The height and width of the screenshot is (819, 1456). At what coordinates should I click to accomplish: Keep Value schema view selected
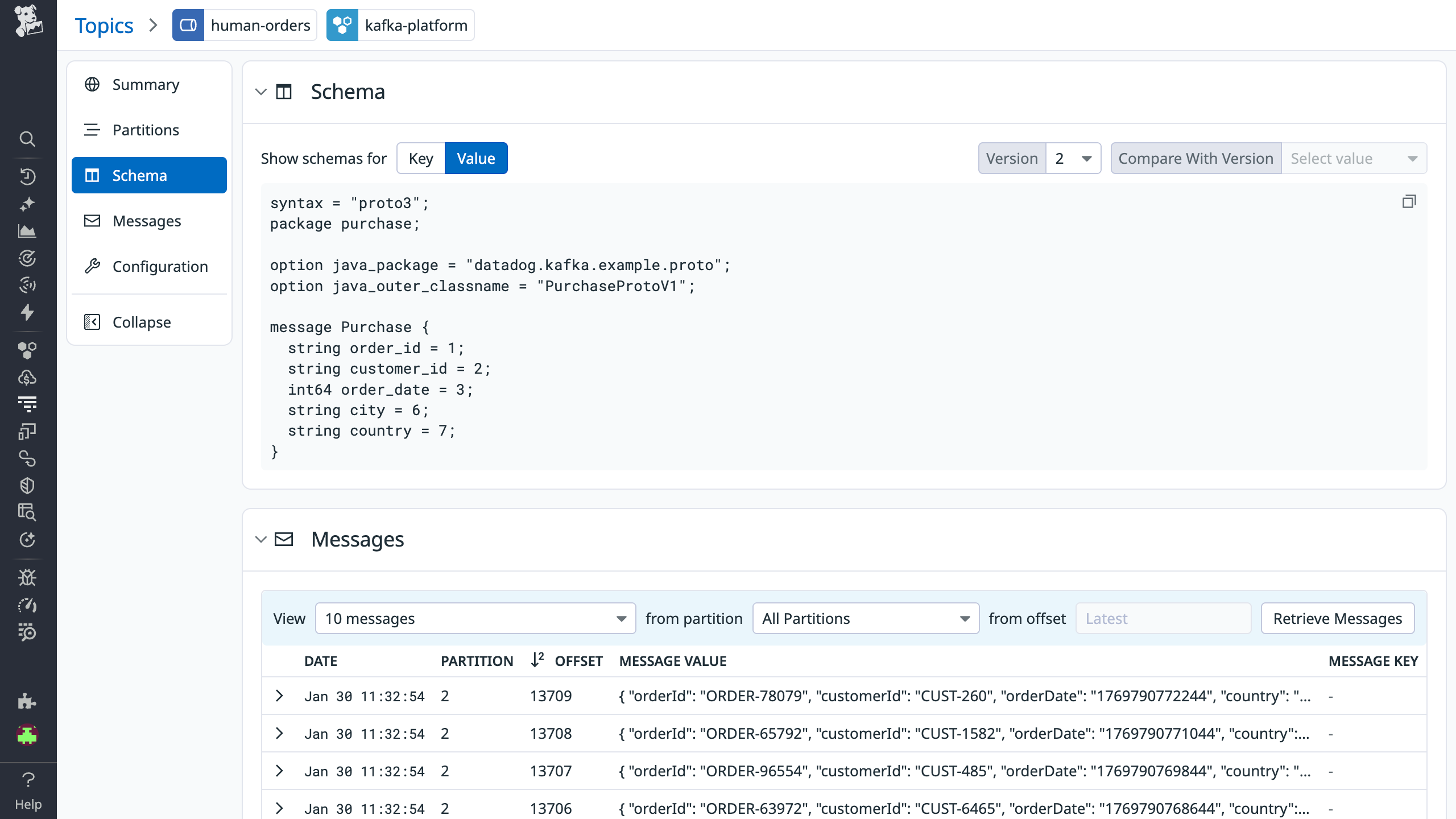click(476, 158)
